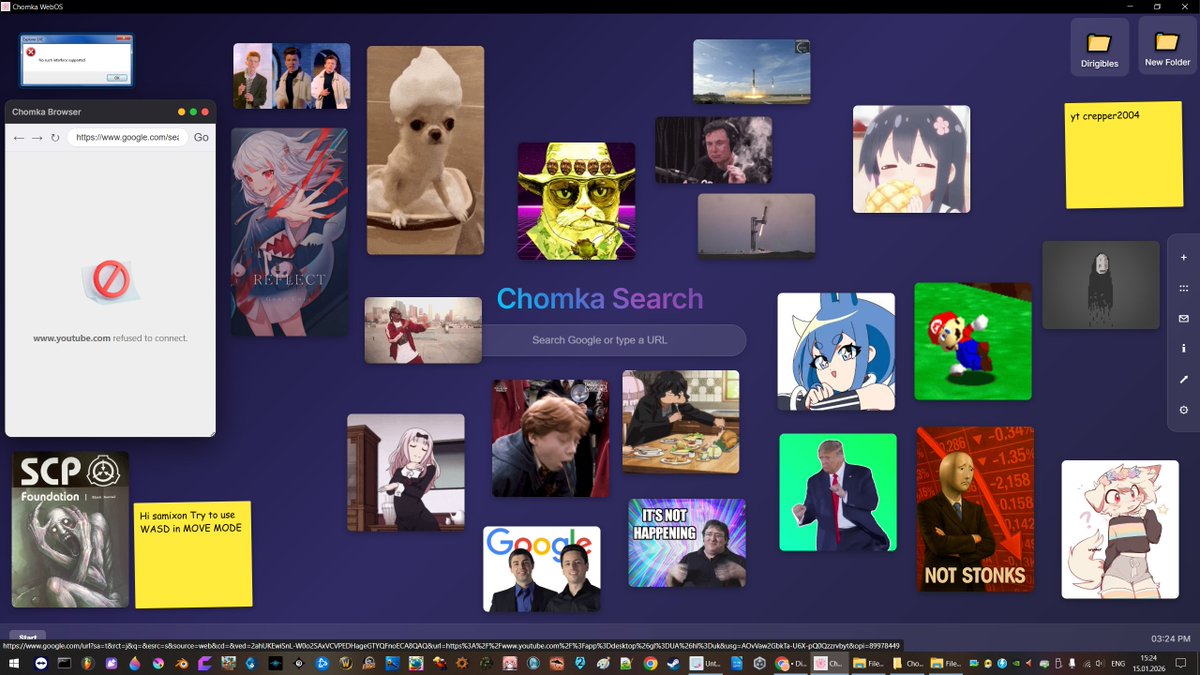The height and width of the screenshot is (675, 1200).
Task: Click the rocket landing image at top
Action: point(752,72)
